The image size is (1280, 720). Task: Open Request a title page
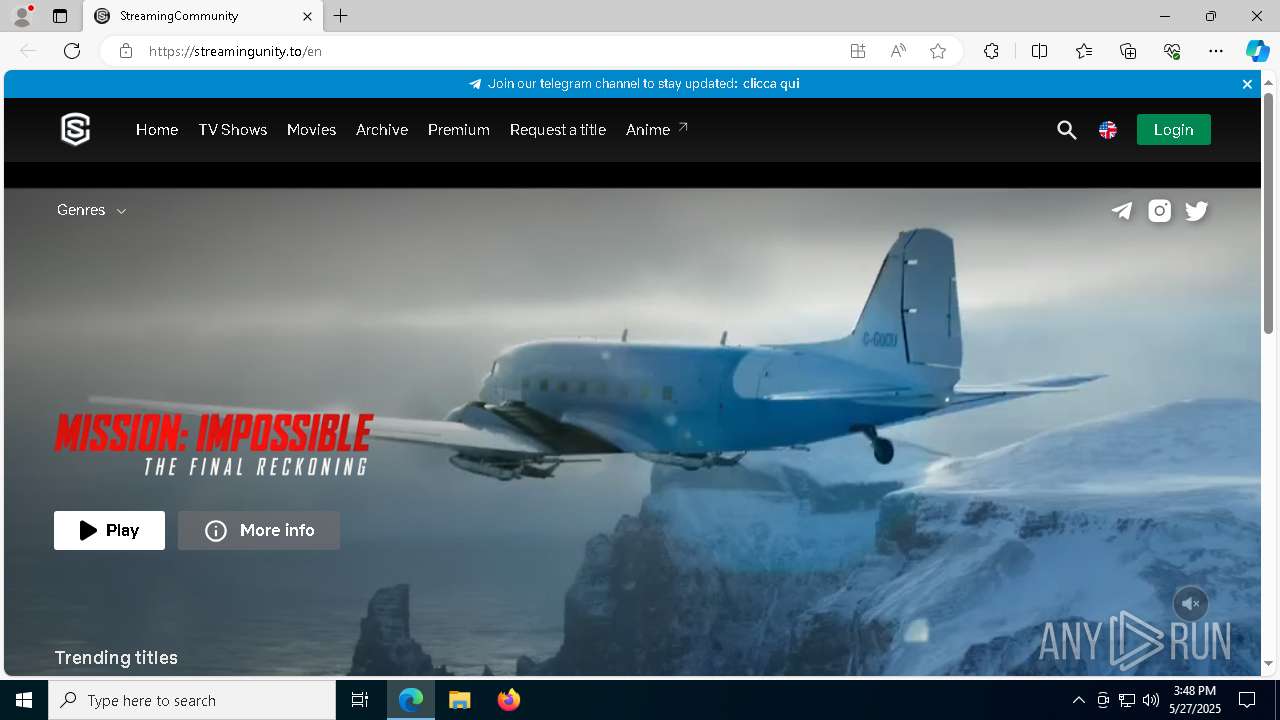click(558, 130)
